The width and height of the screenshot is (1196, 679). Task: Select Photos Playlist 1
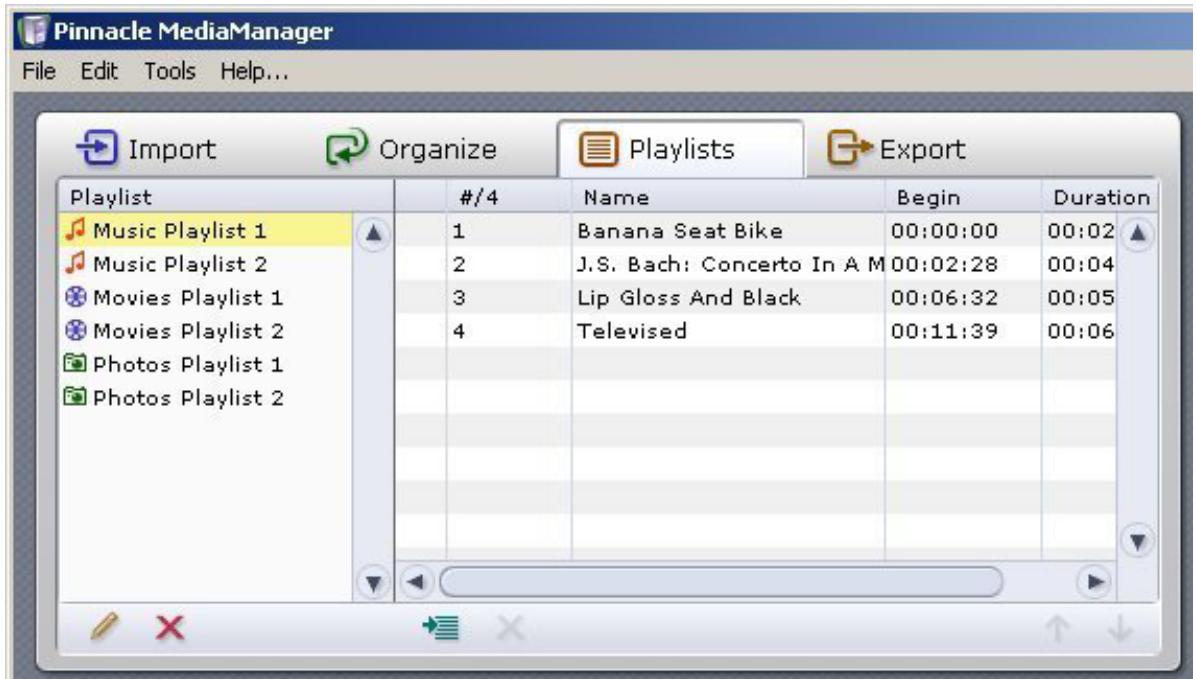pos(205,364)
